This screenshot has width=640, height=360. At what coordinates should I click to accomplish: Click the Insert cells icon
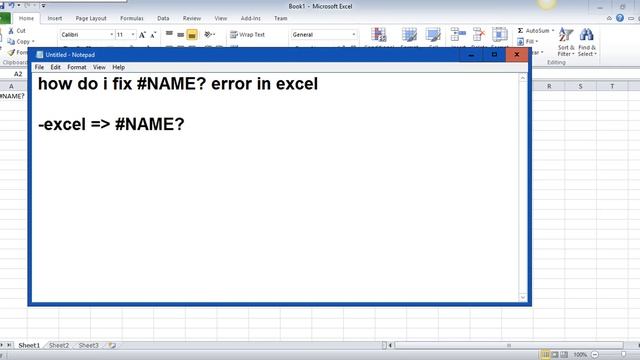tap(458, 35)
